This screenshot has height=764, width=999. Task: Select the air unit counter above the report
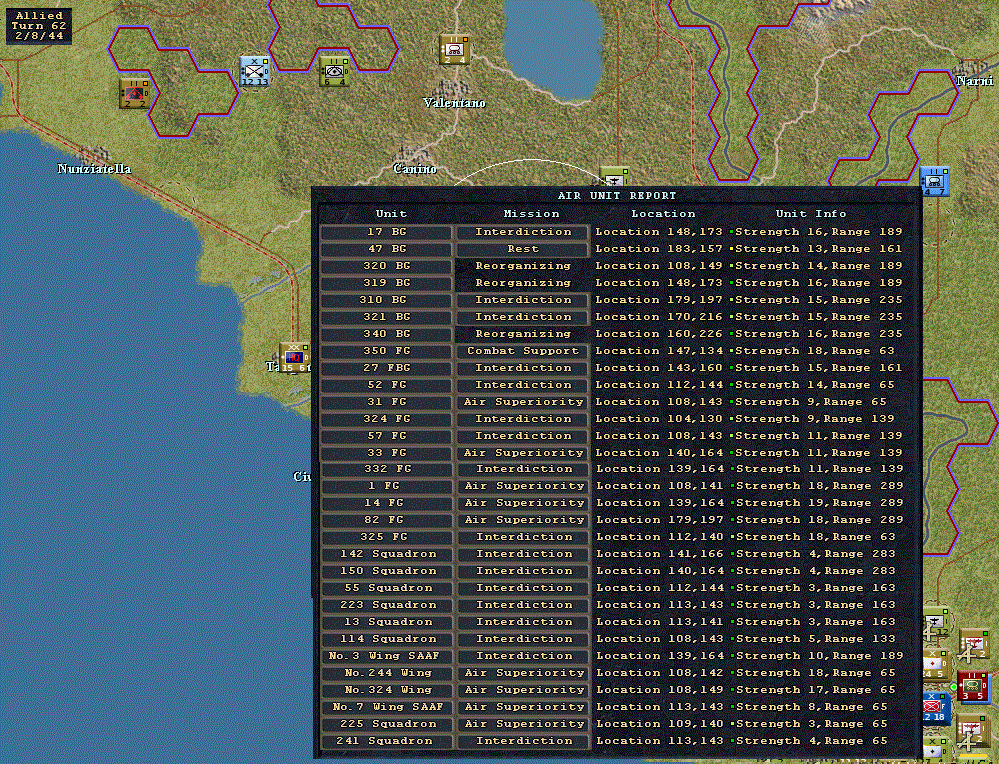[x=615, y=177]
